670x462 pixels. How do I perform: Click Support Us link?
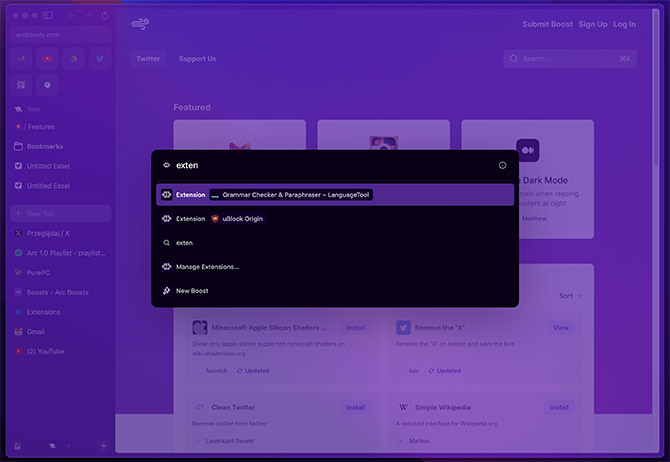point(197,59)
